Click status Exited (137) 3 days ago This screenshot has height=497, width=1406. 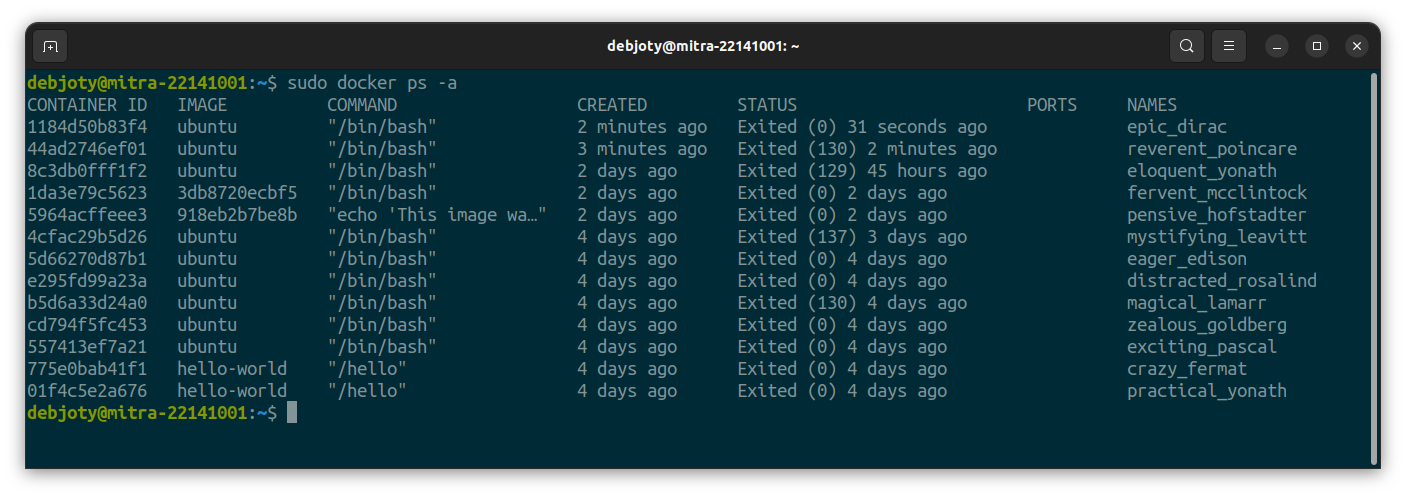(x=852, y=237)
